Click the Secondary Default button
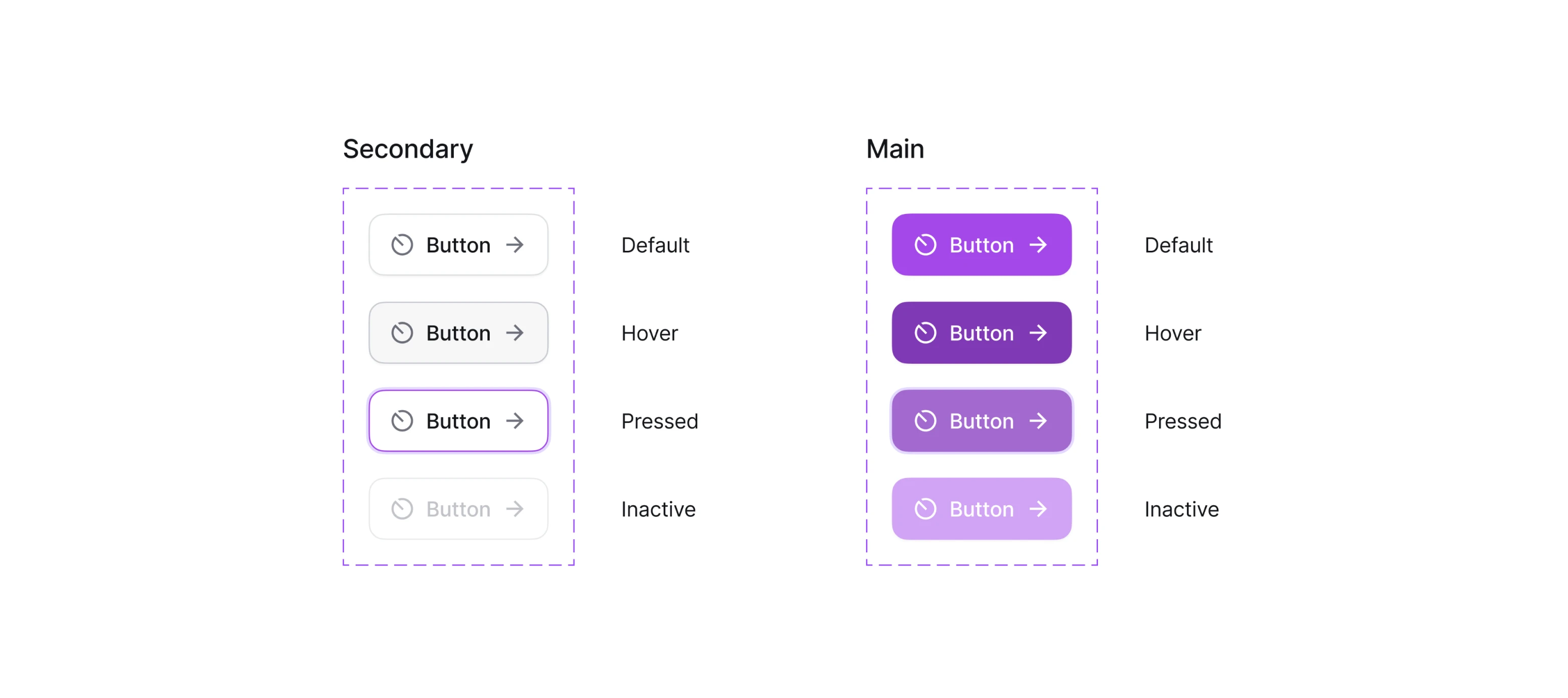The image size is (1568, 698). click(458, 245)
